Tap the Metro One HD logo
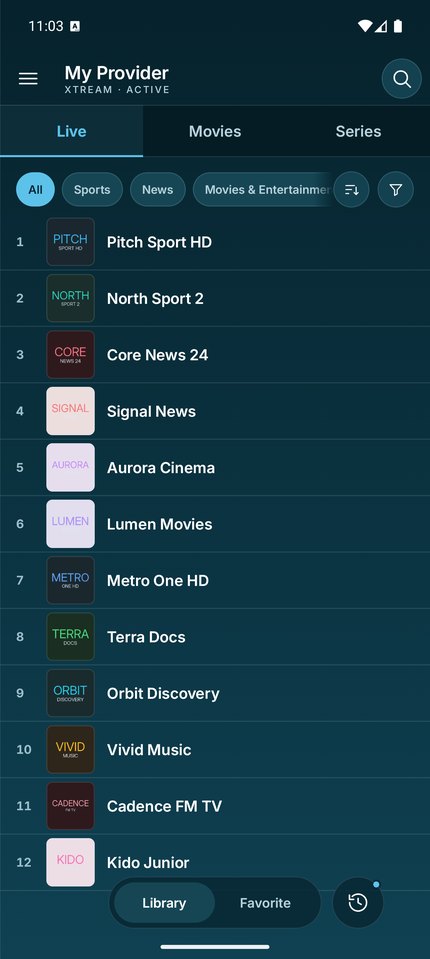 [x=70, y=580]
